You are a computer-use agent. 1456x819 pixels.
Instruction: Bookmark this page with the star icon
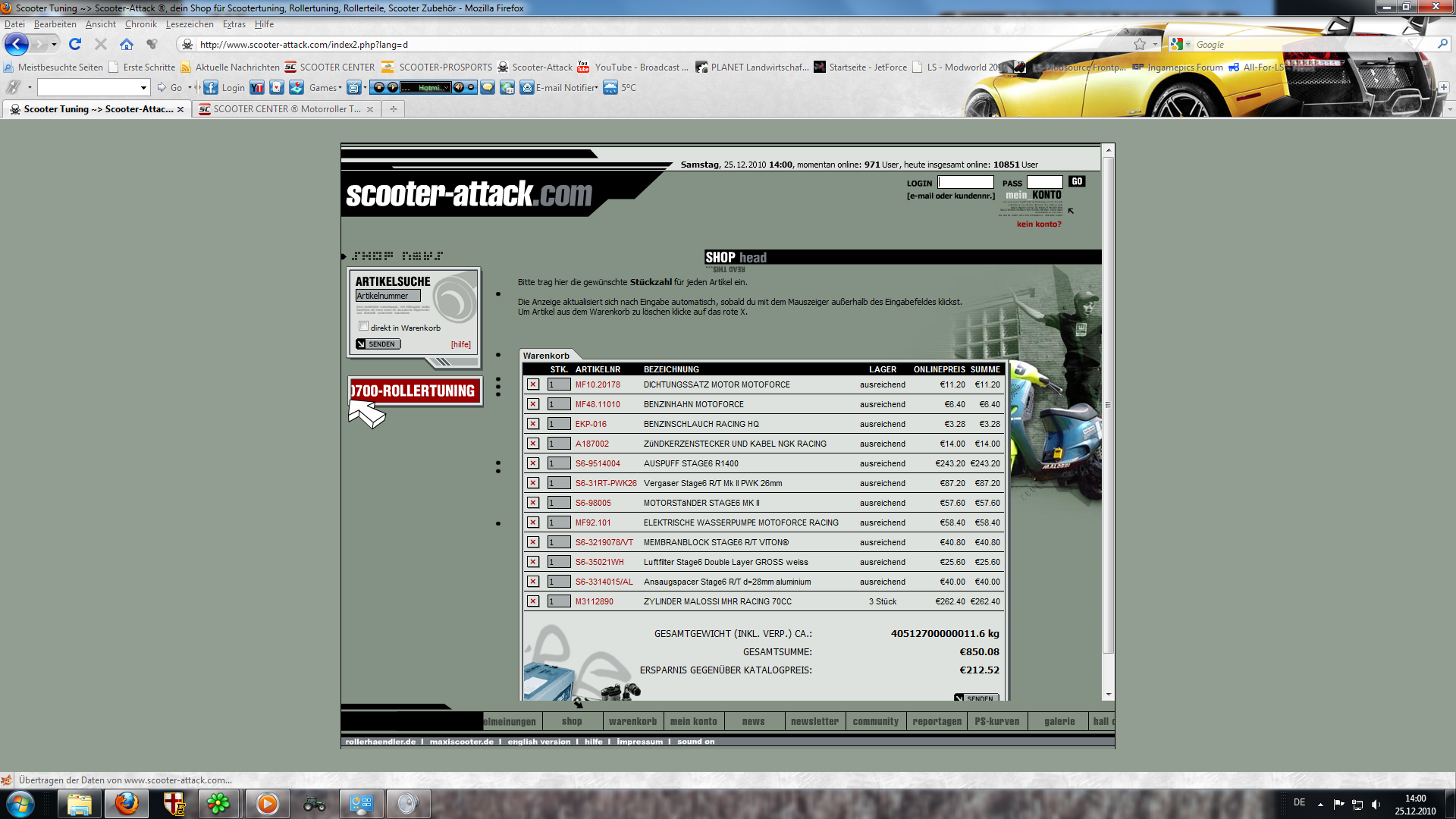(1140, 45)
